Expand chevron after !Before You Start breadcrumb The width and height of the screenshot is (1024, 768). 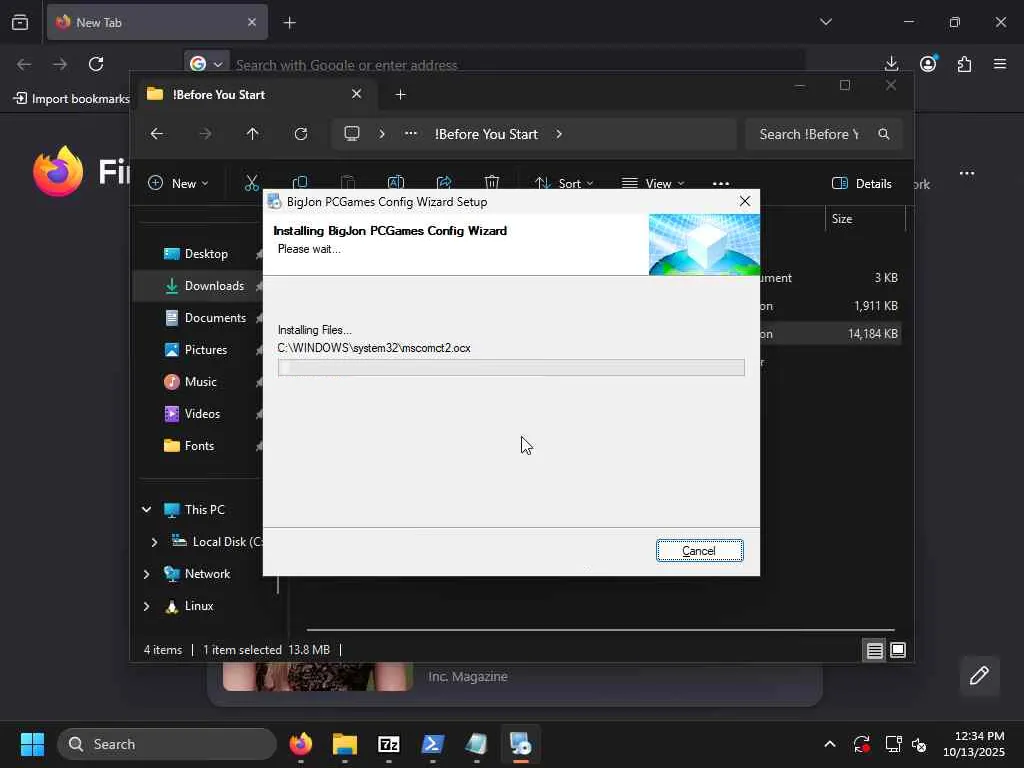pyautogui.click(x=559, y=134)
